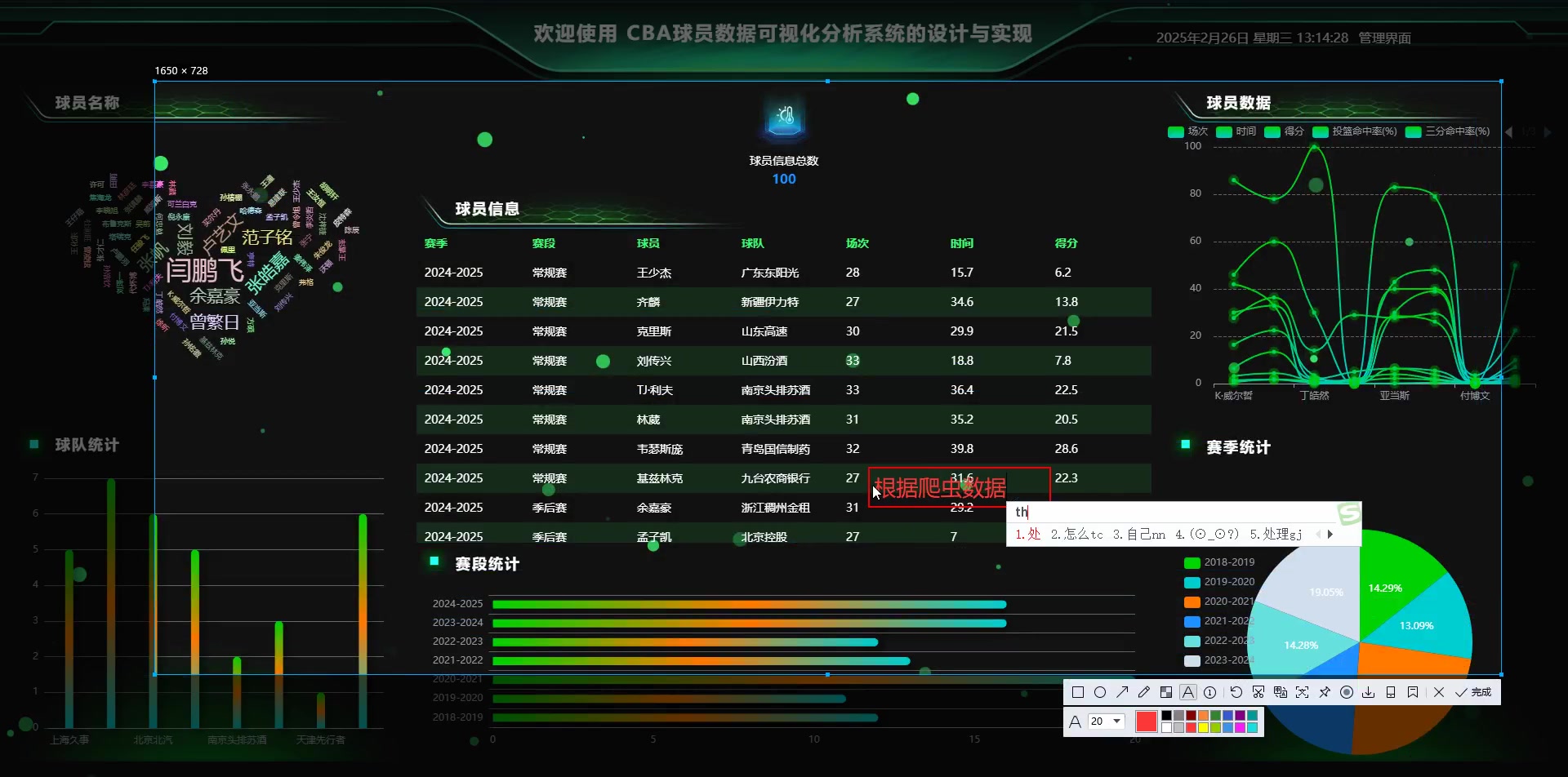Click team 广东东阳光 in table
Viewport: 1568px width, 777px height.
tap(770, 273)
